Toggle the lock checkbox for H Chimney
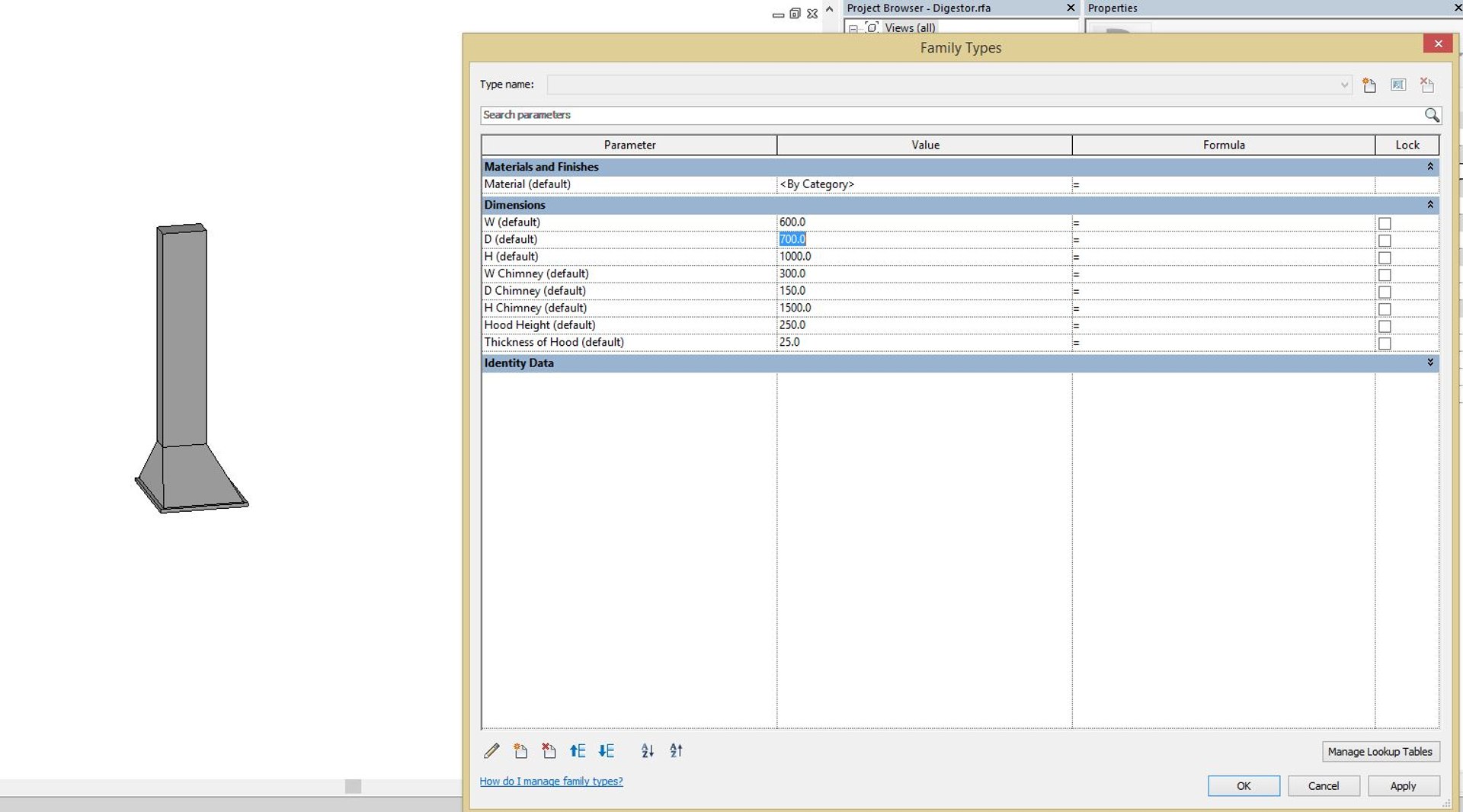 coord(1385,309)
